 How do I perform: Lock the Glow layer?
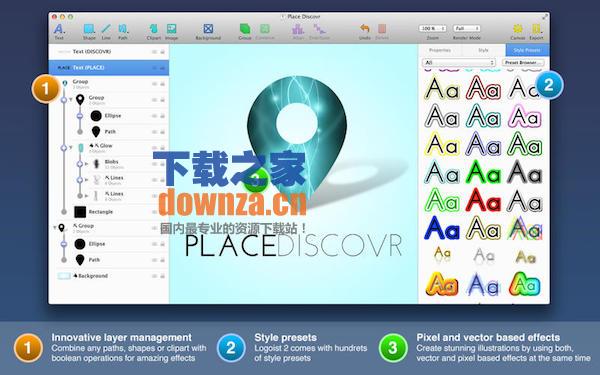(163, 148)
